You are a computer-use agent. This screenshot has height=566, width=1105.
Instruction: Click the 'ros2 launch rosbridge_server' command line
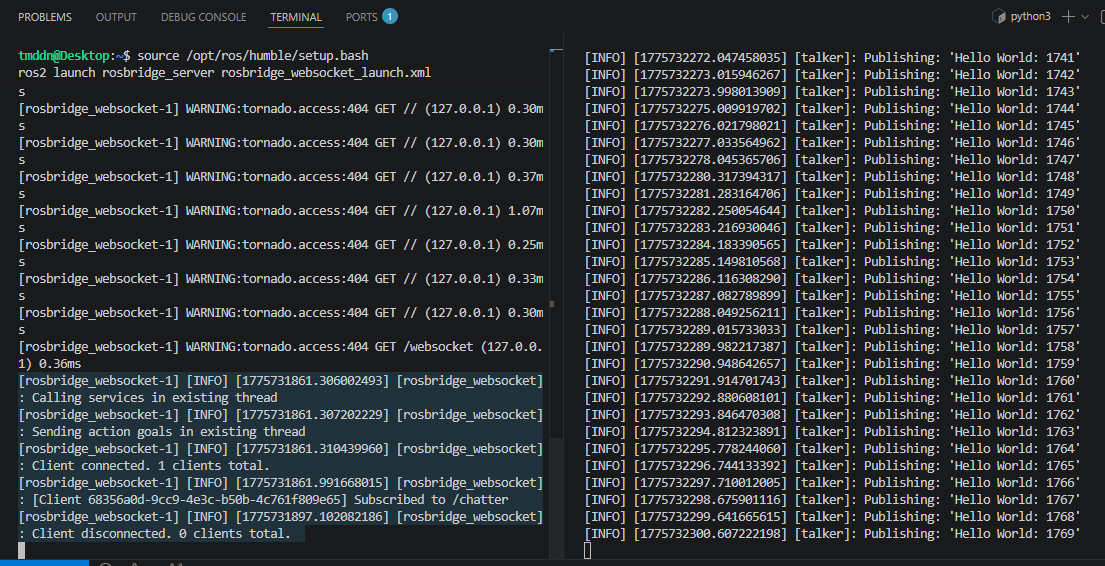tap(225, 73)
